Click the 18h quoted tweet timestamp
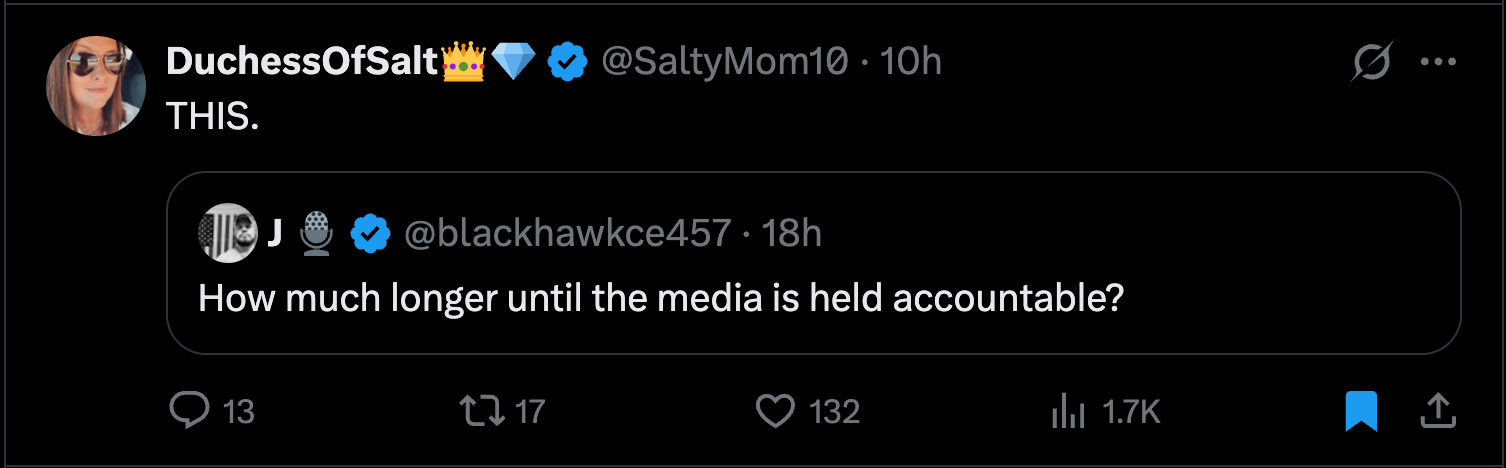1506x468 pixels. point(792,234)
